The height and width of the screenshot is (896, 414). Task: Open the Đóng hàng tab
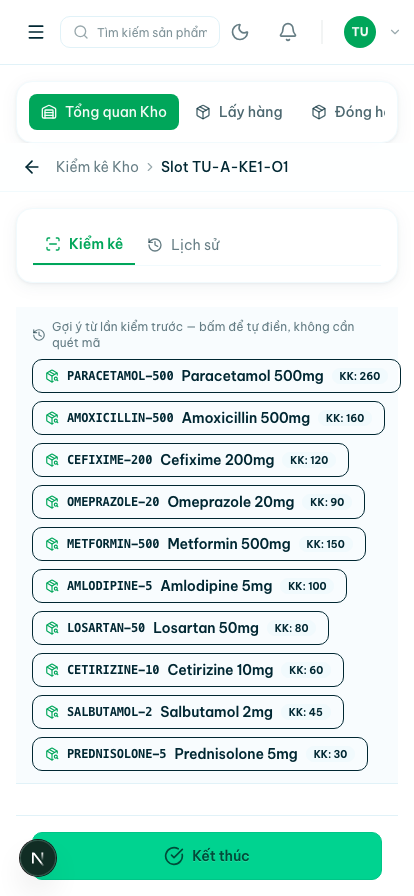click(348, 112)
